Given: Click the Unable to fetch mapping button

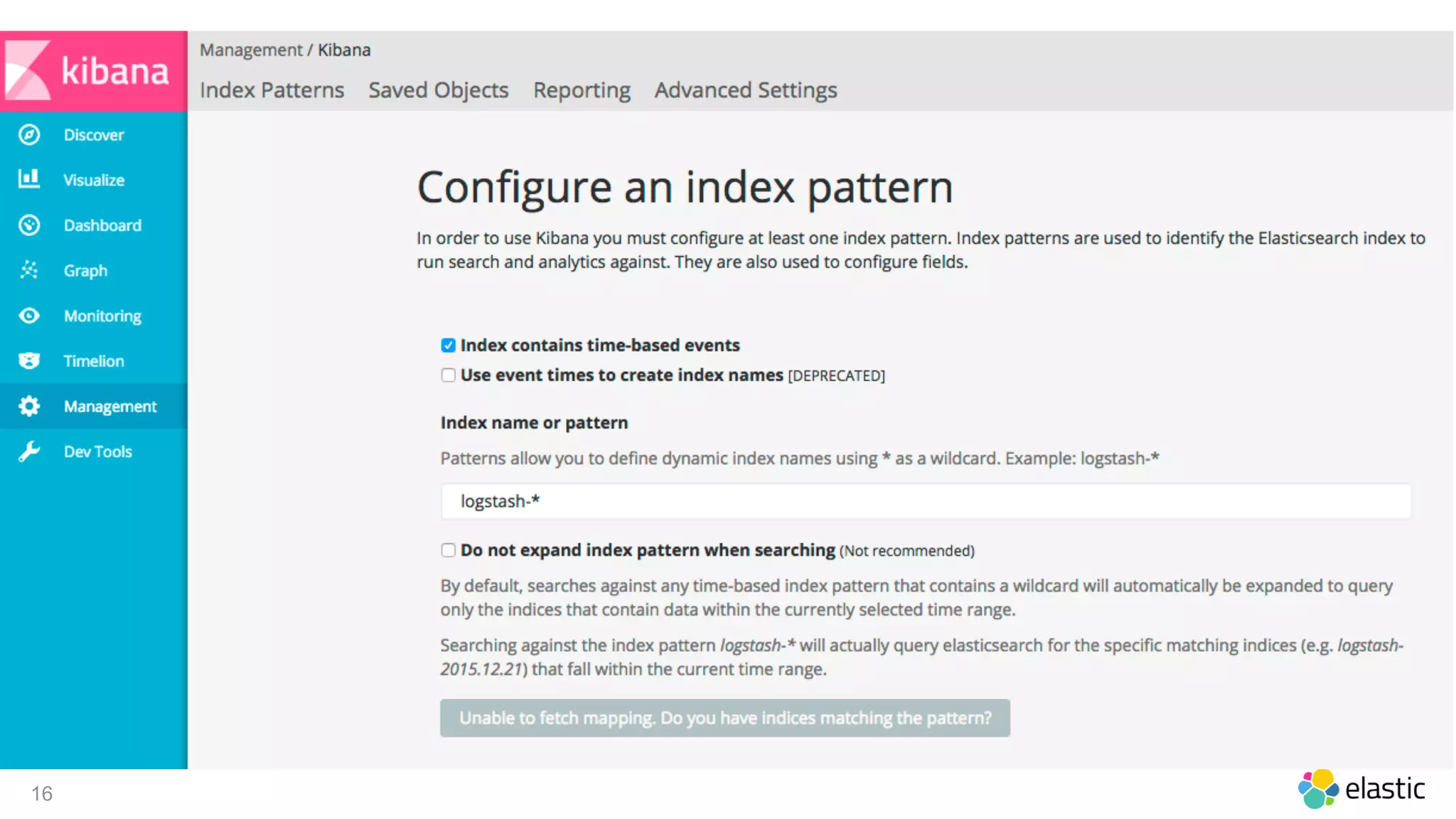Looking at the screenshot, I should pyautogui.click(x=724, y=718).
